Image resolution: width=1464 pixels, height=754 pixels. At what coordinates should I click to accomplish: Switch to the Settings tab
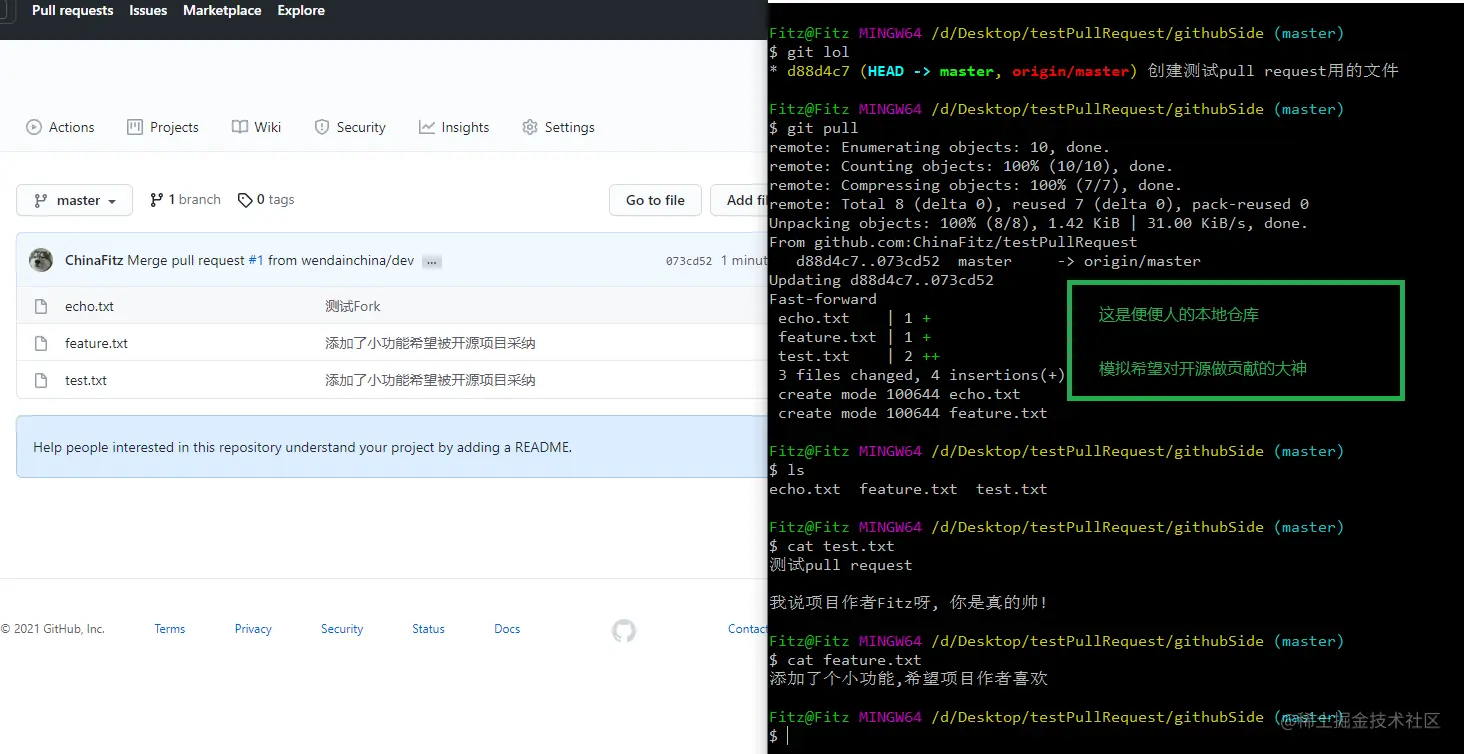click(x=558, y=127)
